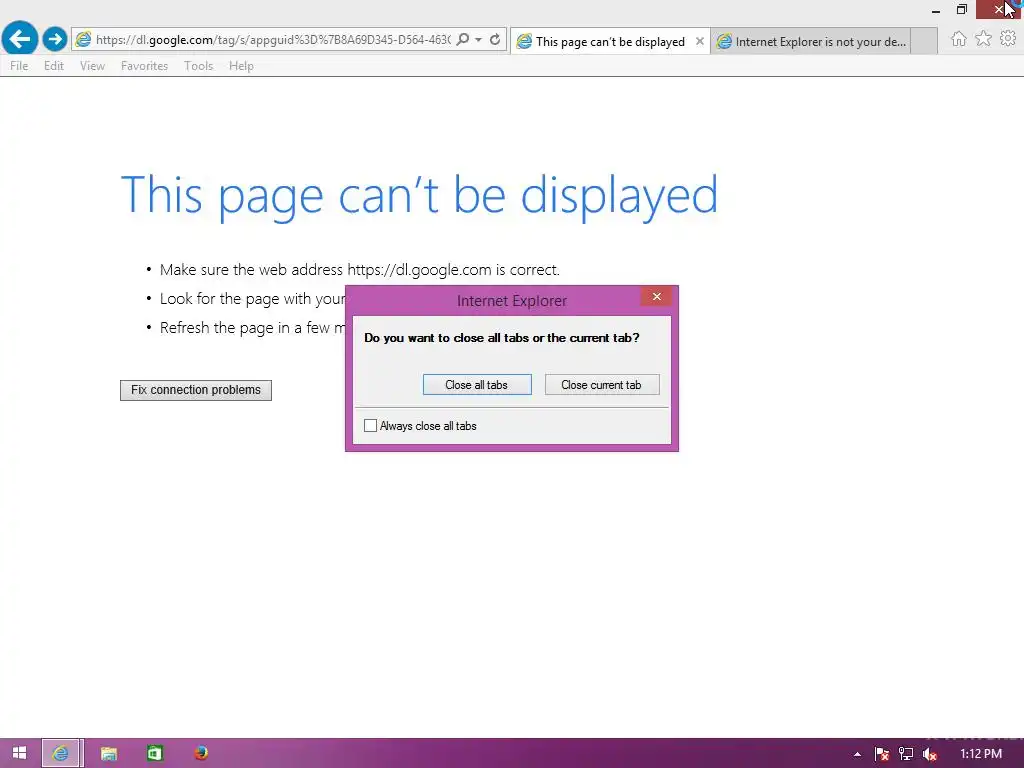Open the Help menu
This screenshot has height=768, width=1024.
241,66
